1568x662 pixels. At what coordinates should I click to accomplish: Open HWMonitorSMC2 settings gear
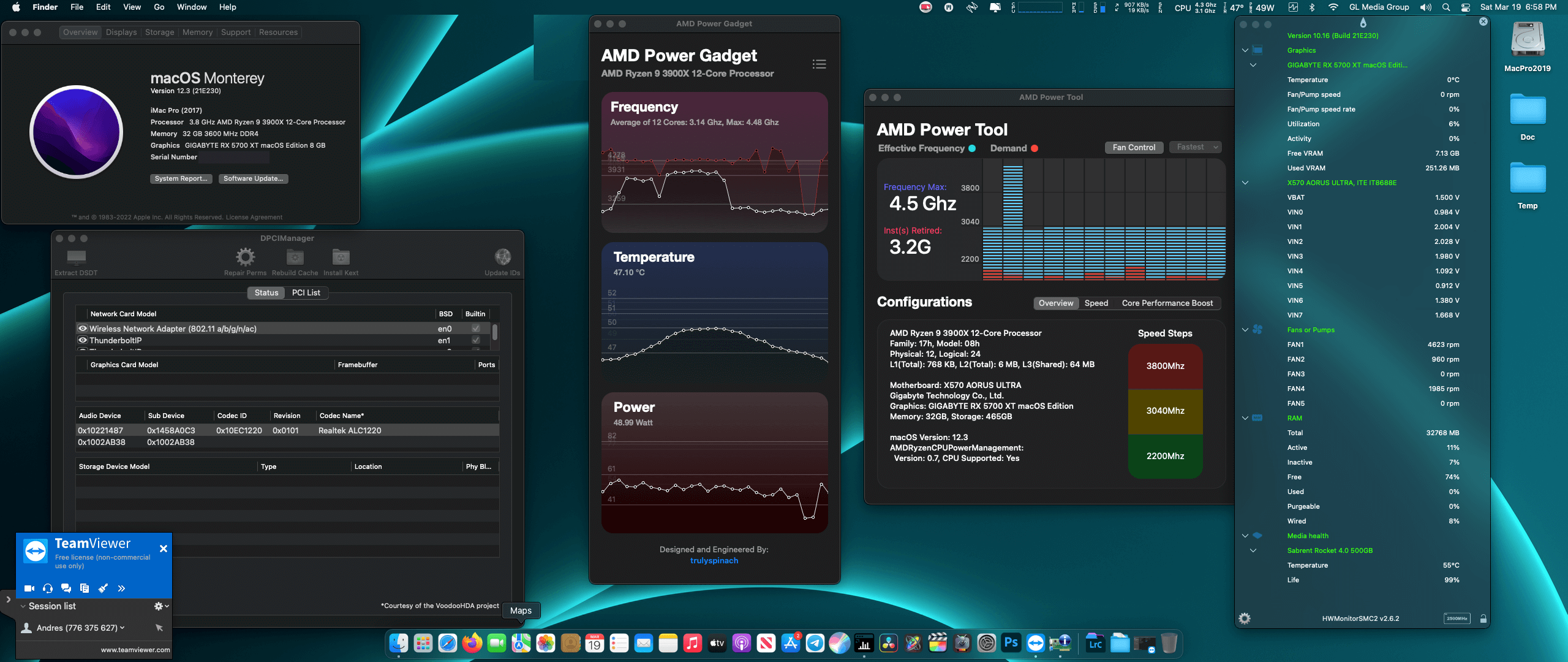pos(1245,618)
